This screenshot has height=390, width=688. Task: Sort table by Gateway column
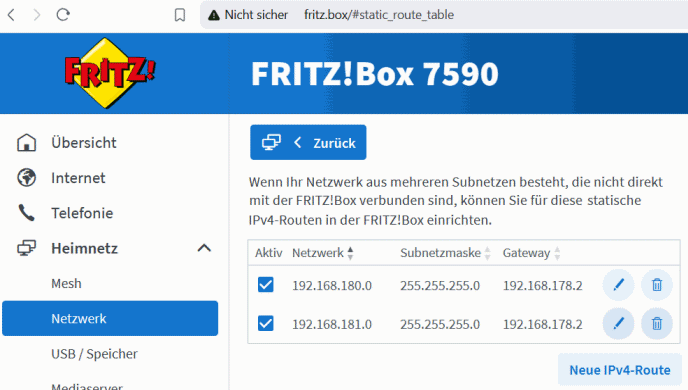pyautogui.click(x=531, y=253)
